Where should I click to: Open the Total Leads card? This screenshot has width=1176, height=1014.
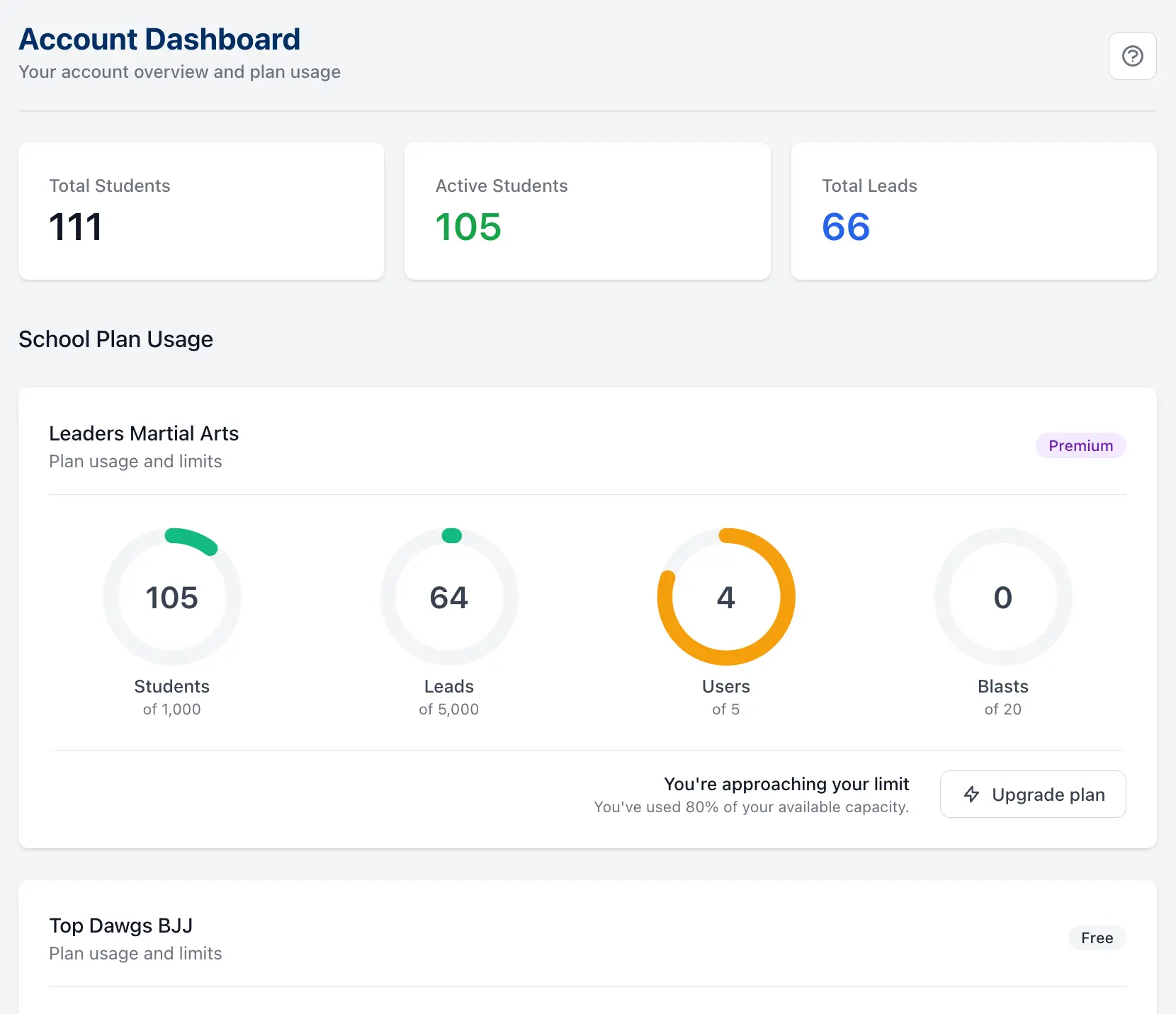973,211
